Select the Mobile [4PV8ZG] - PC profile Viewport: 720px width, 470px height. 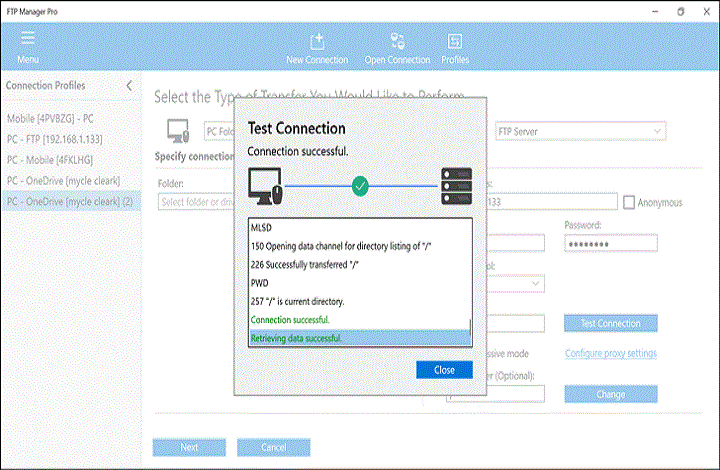pos(57,118)
